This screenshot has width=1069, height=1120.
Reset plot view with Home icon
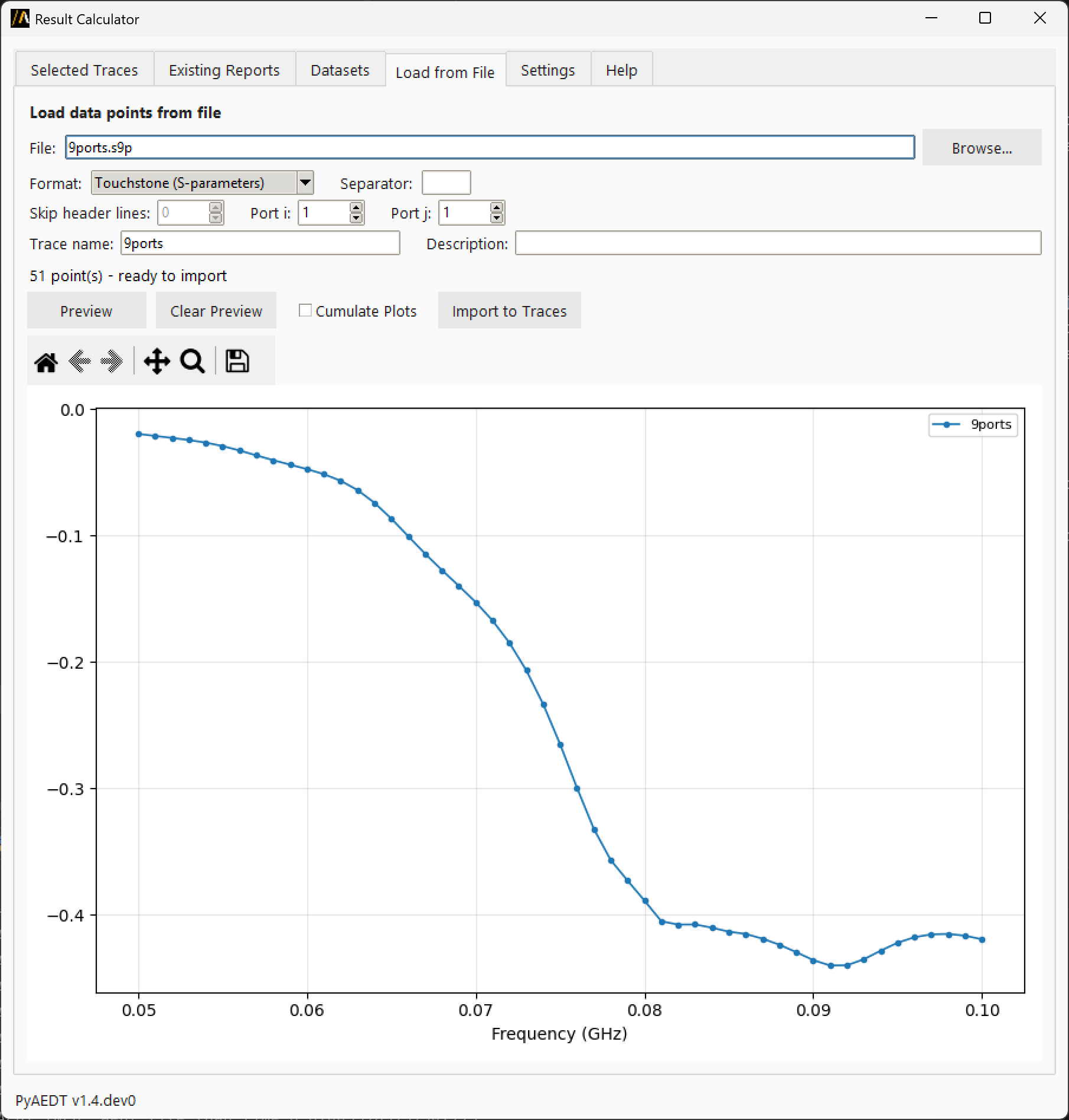pos(46,362)
